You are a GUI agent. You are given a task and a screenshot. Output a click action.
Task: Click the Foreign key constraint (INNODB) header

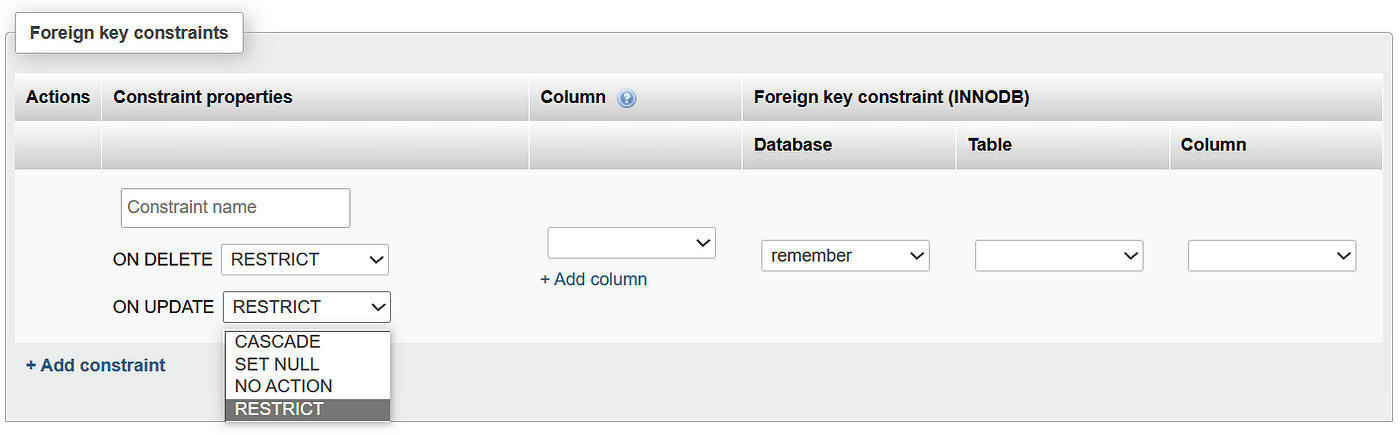pyautogui.click(x=892, y=97)
